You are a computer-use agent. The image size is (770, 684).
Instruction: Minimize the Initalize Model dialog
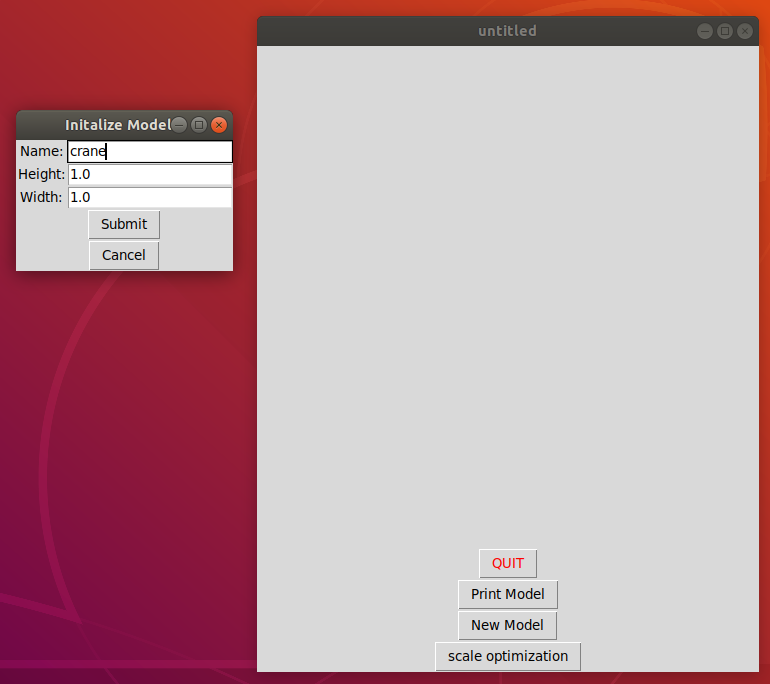(x=179, y=125)
